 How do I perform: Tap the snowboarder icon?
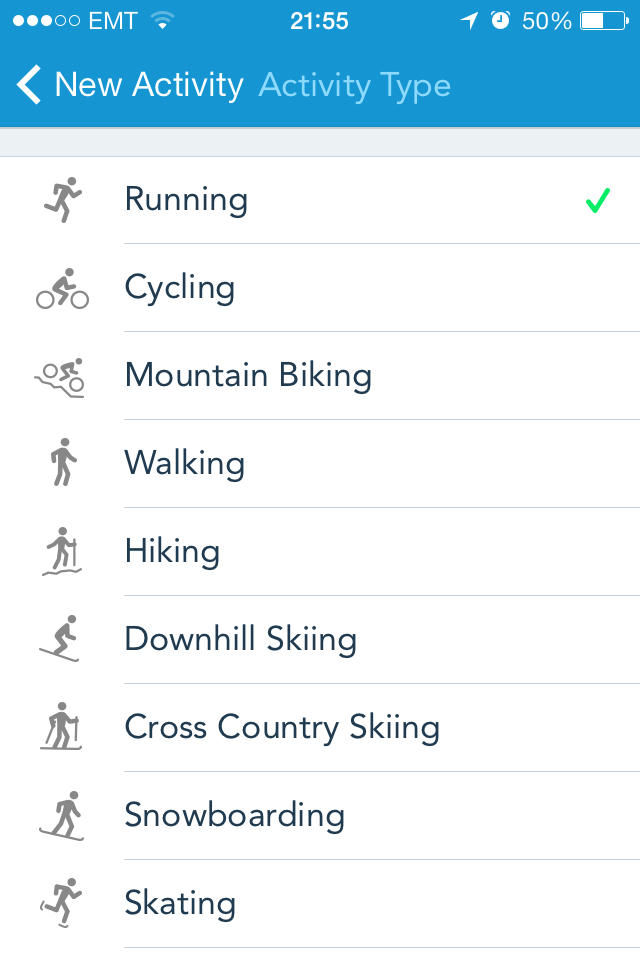point(62,815)
